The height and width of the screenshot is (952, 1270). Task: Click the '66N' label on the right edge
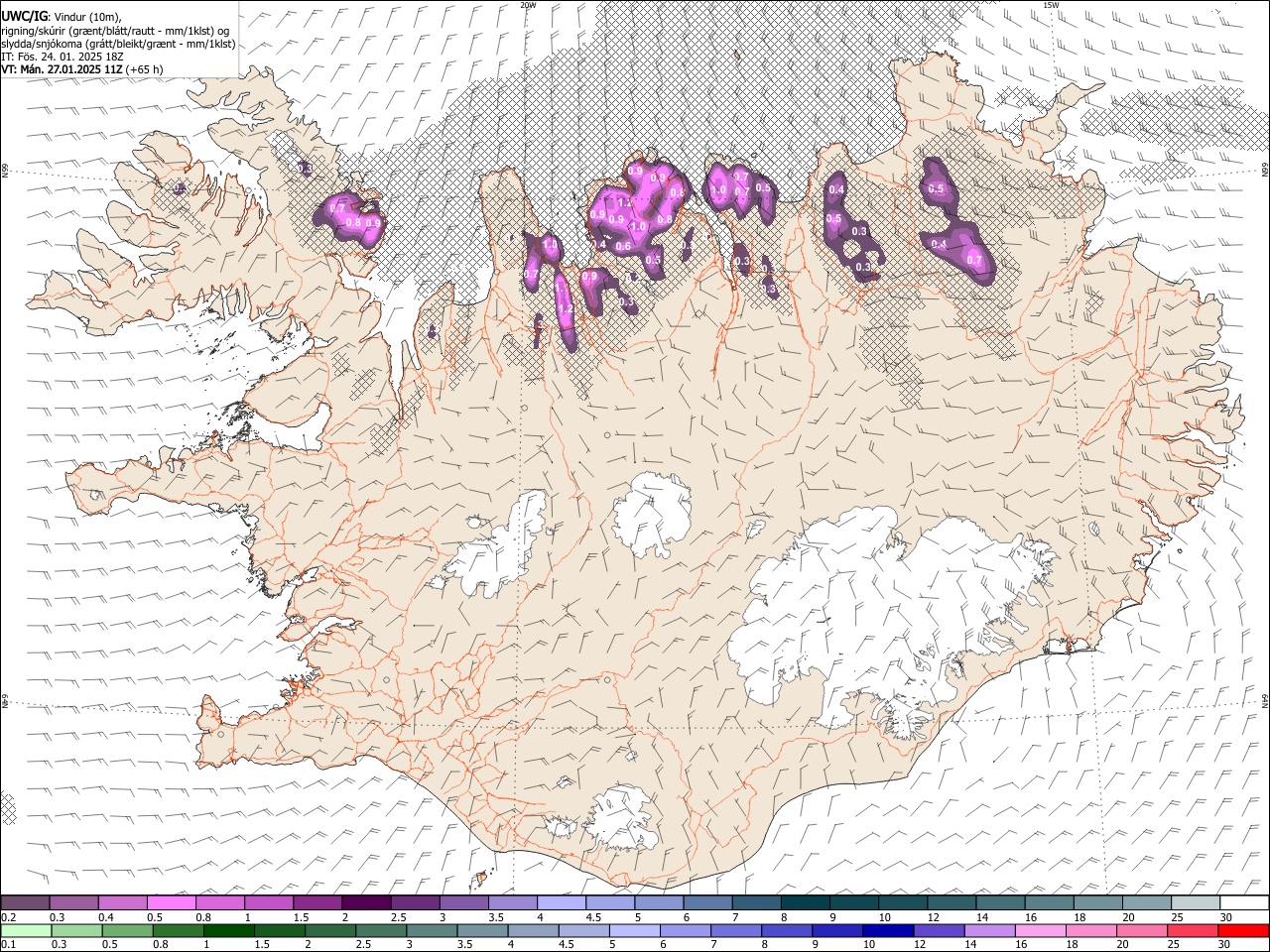(x=1265, y=171)
